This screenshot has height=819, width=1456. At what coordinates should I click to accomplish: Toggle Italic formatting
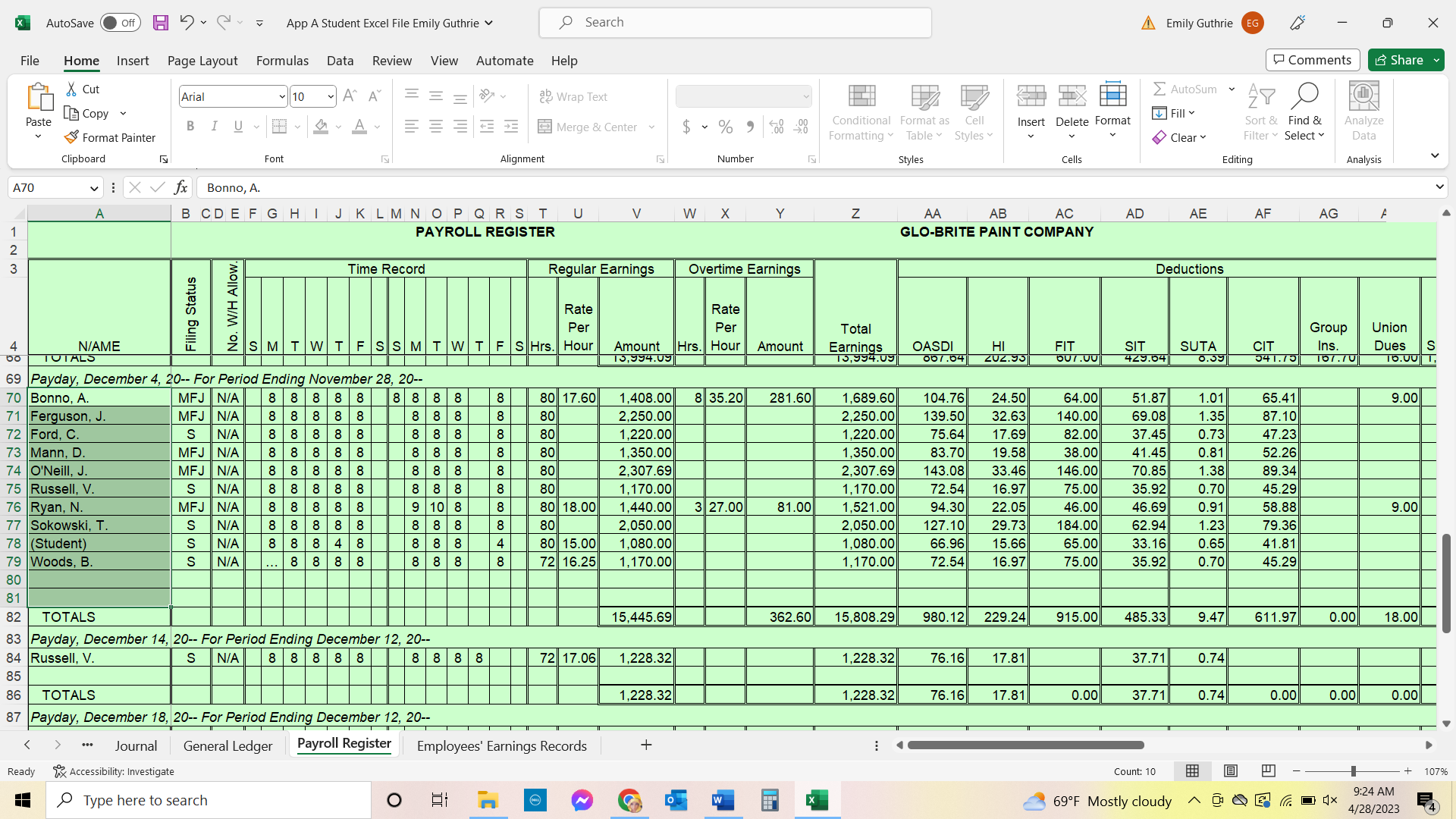tap(215, 127)
